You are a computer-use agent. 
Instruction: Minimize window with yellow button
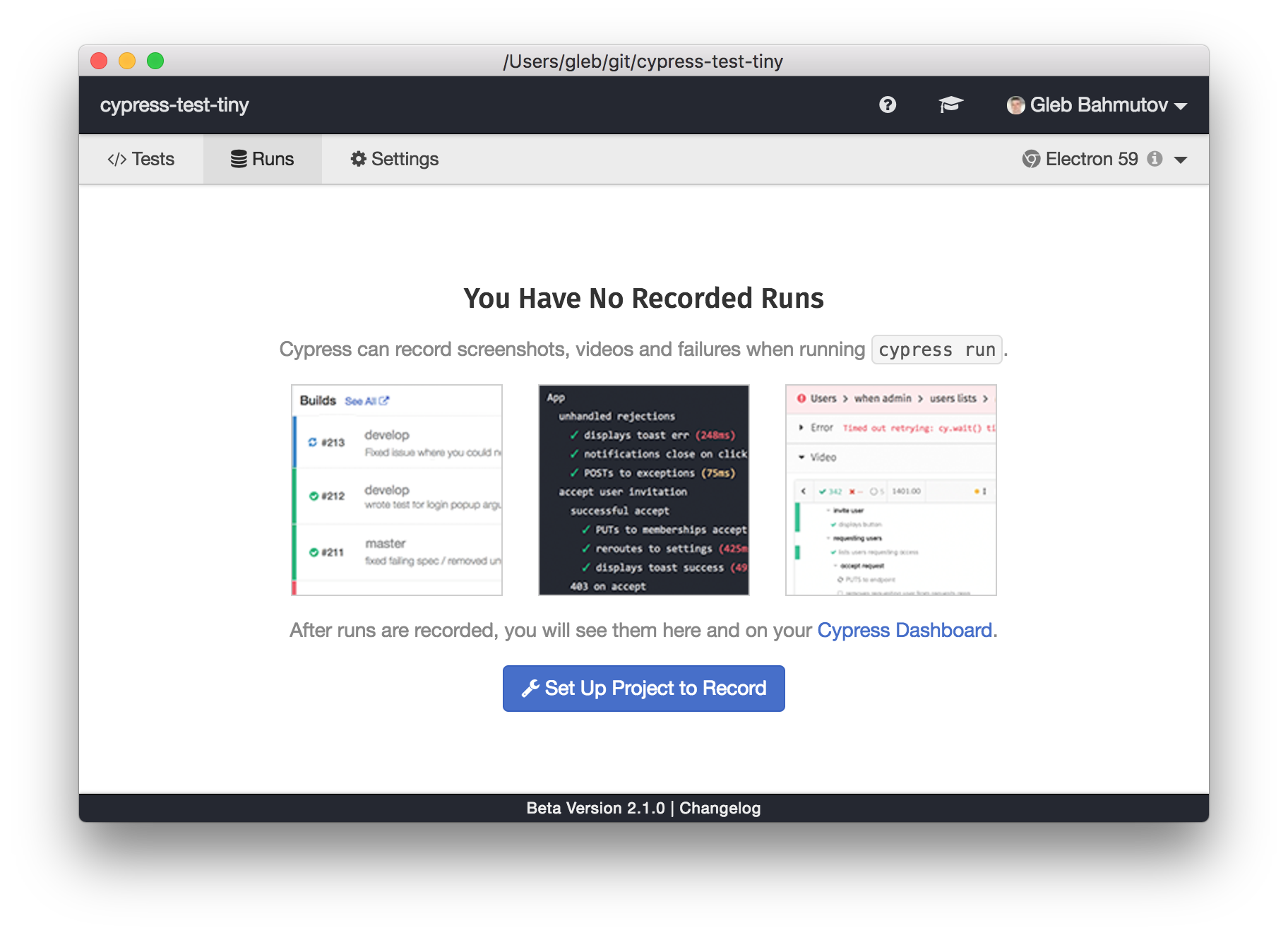[x=127, y=61]
